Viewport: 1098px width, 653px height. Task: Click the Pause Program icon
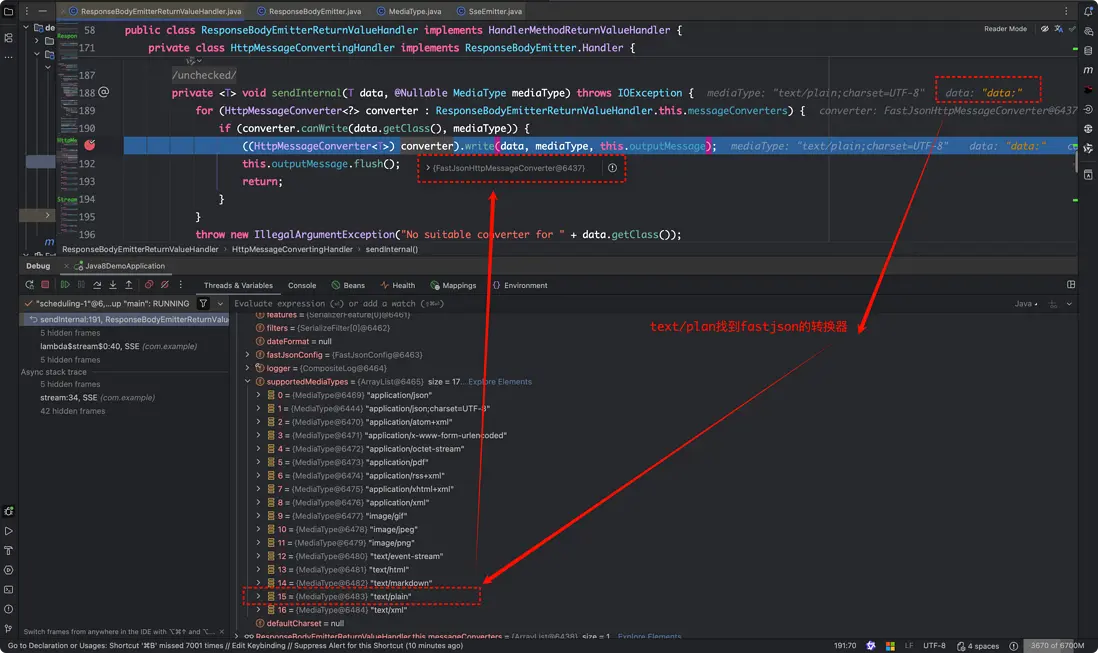click(81, 285)
